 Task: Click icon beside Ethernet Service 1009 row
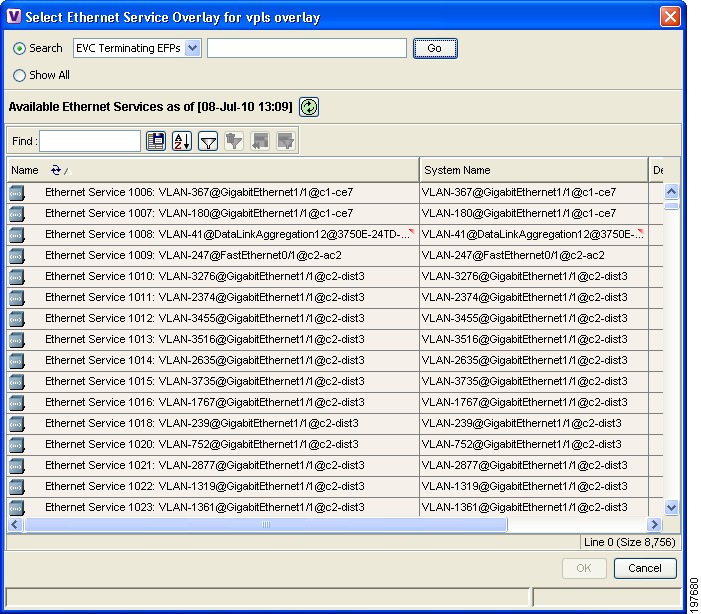pos(17,256)
